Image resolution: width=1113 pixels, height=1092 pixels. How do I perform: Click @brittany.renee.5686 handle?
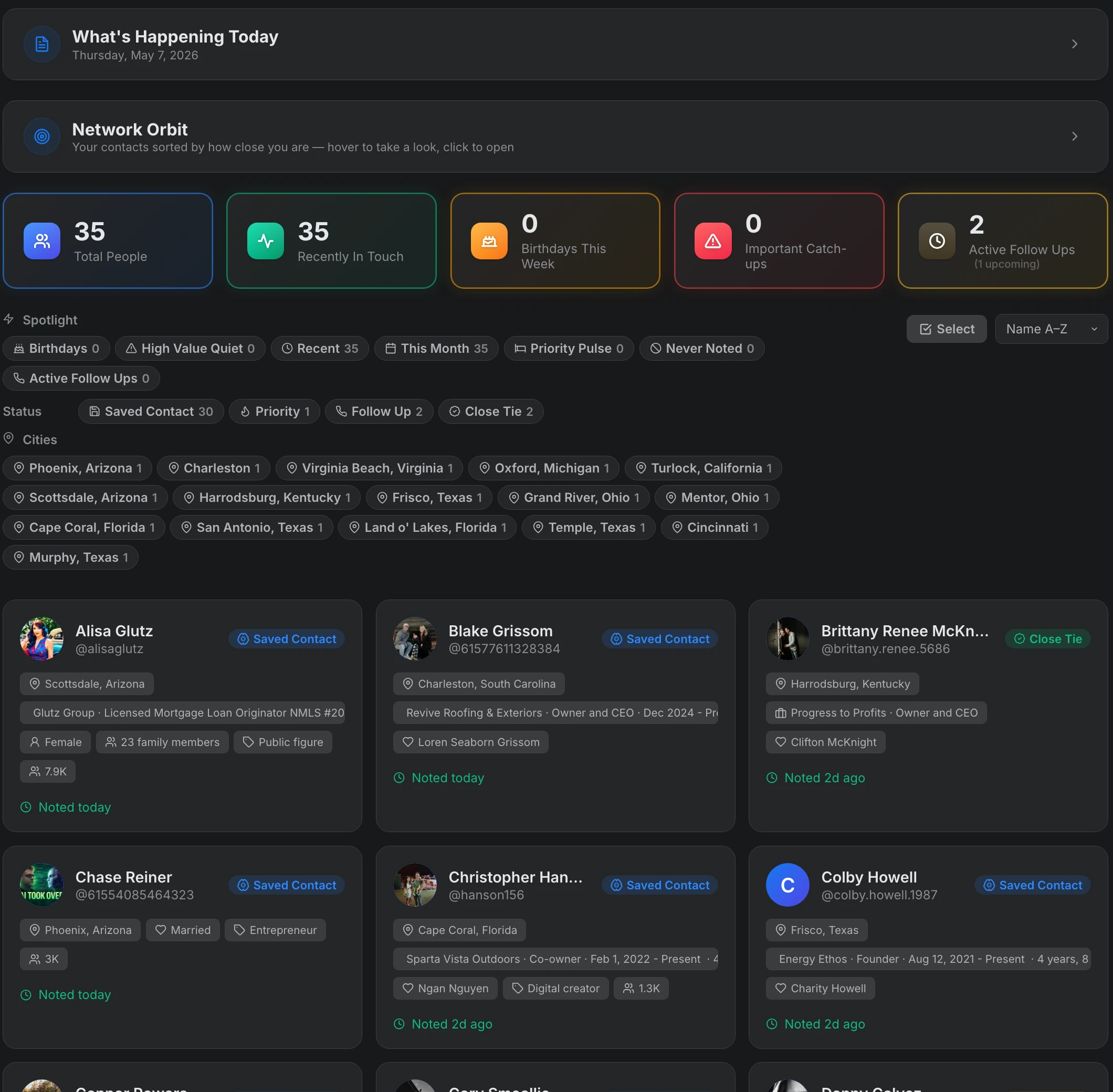[x=885, y=649]
